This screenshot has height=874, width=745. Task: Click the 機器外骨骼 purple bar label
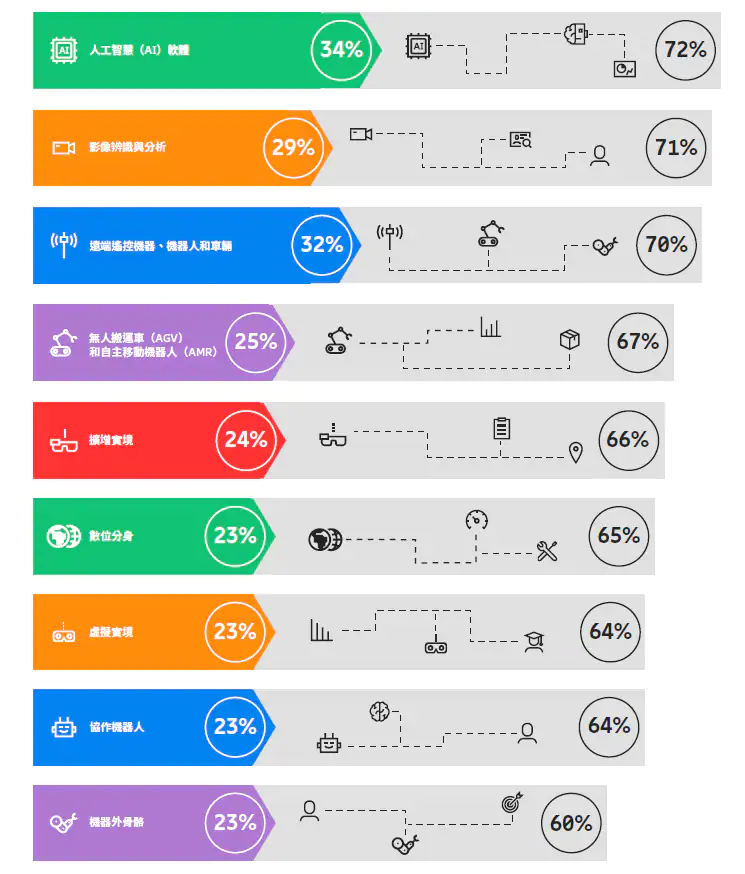point(117,822)
